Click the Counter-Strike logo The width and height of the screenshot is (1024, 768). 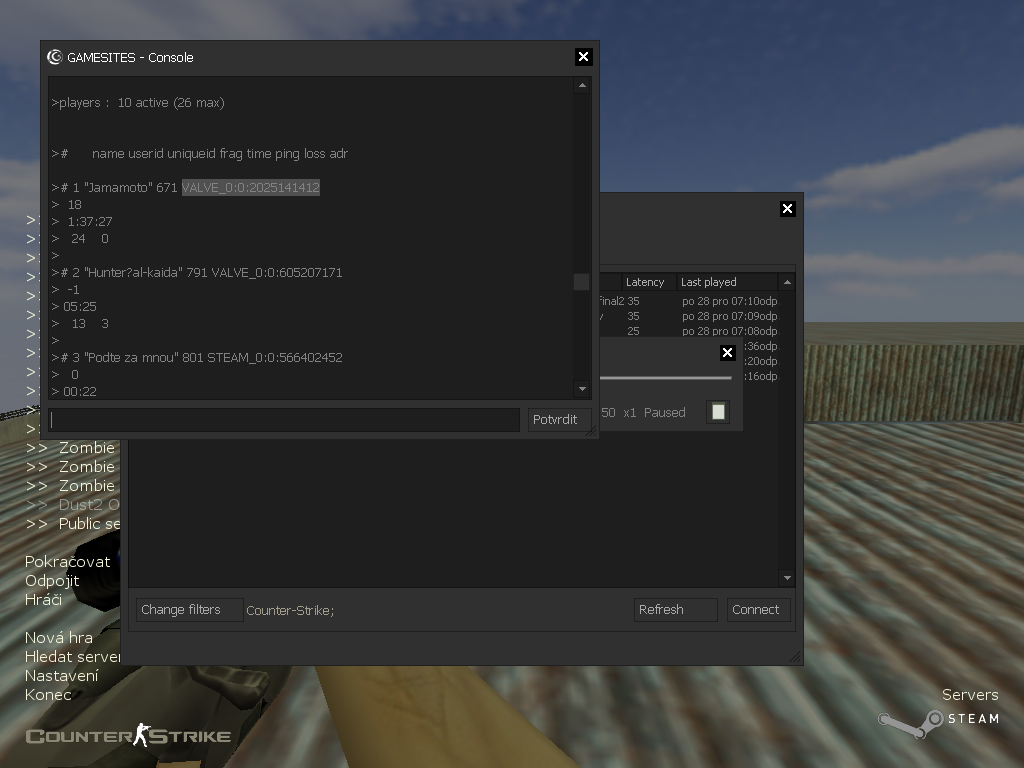point(128,737)
